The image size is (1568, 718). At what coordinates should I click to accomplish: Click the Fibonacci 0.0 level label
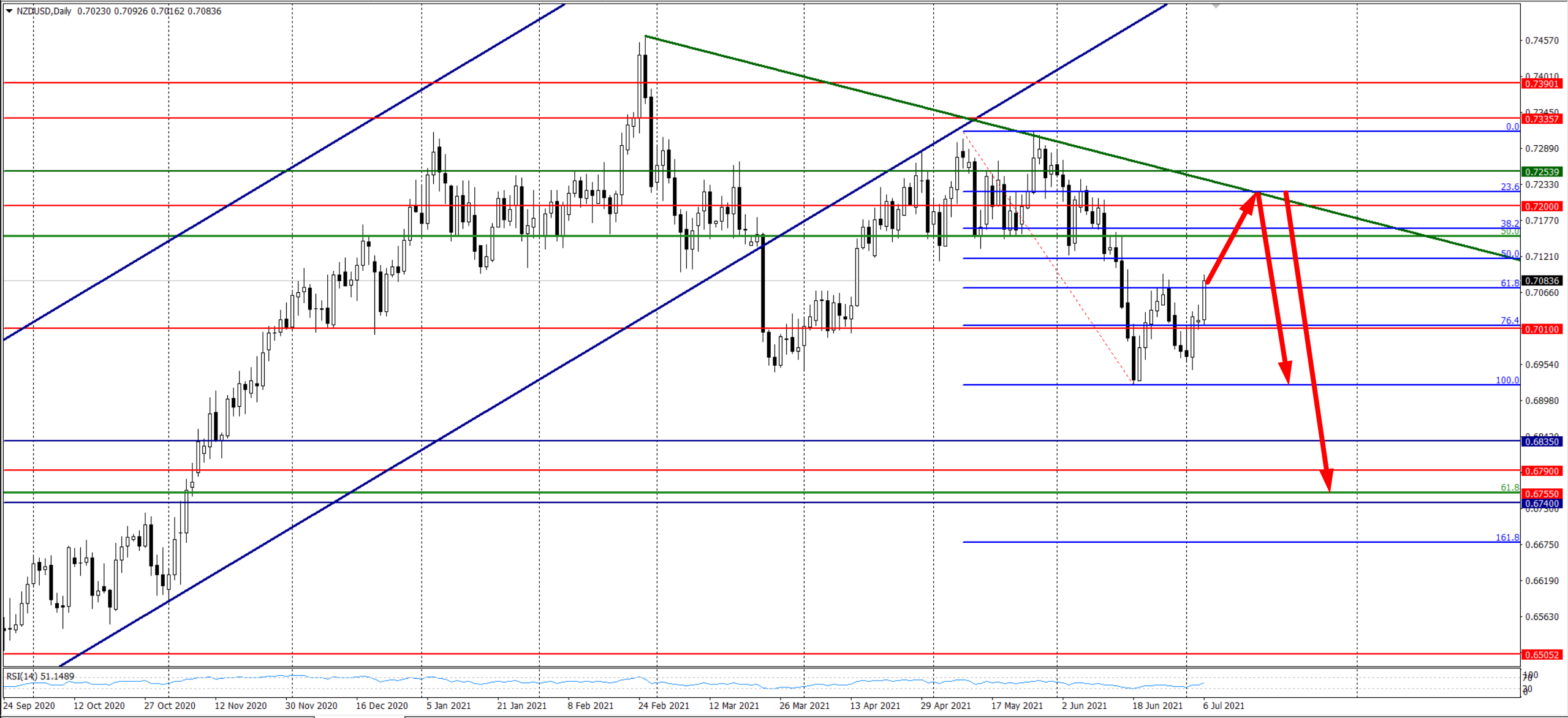[x=1512, y=127]
